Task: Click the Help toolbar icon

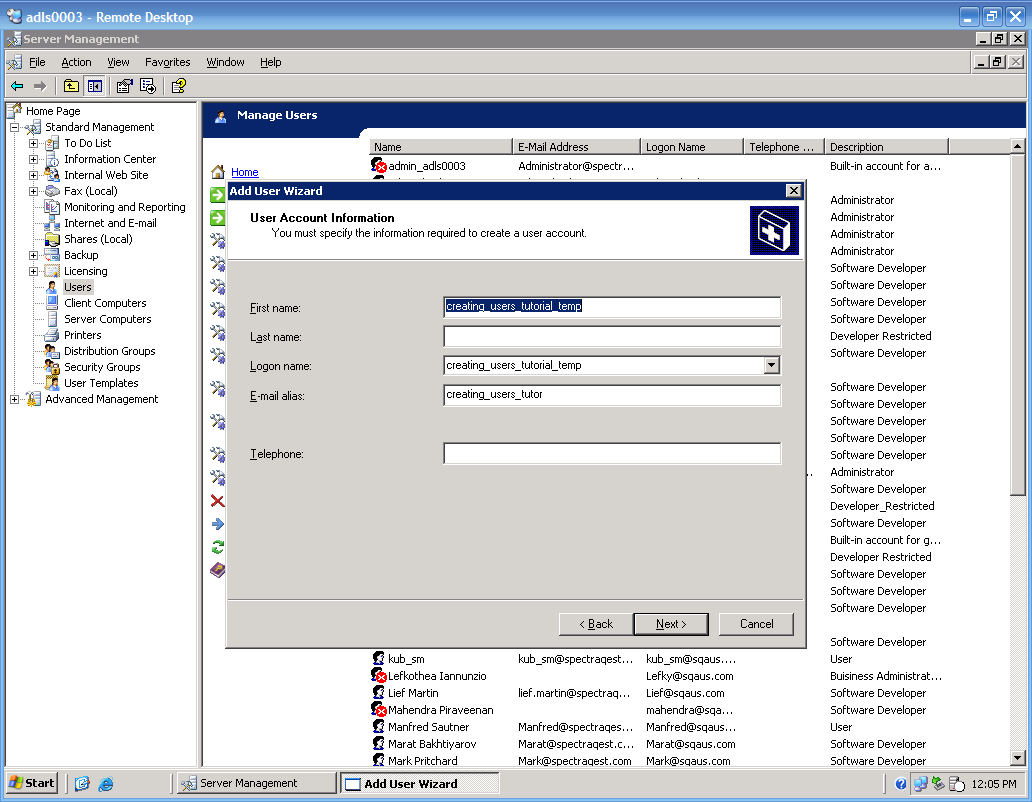Action: tap(179, 86)
